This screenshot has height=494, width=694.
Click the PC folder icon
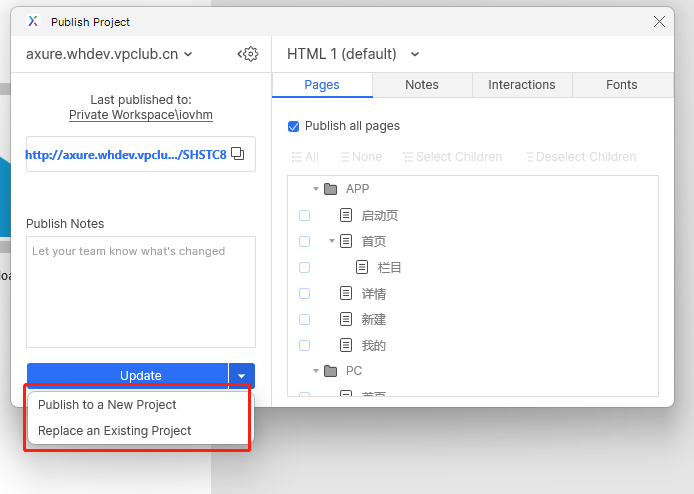(331, 371)
